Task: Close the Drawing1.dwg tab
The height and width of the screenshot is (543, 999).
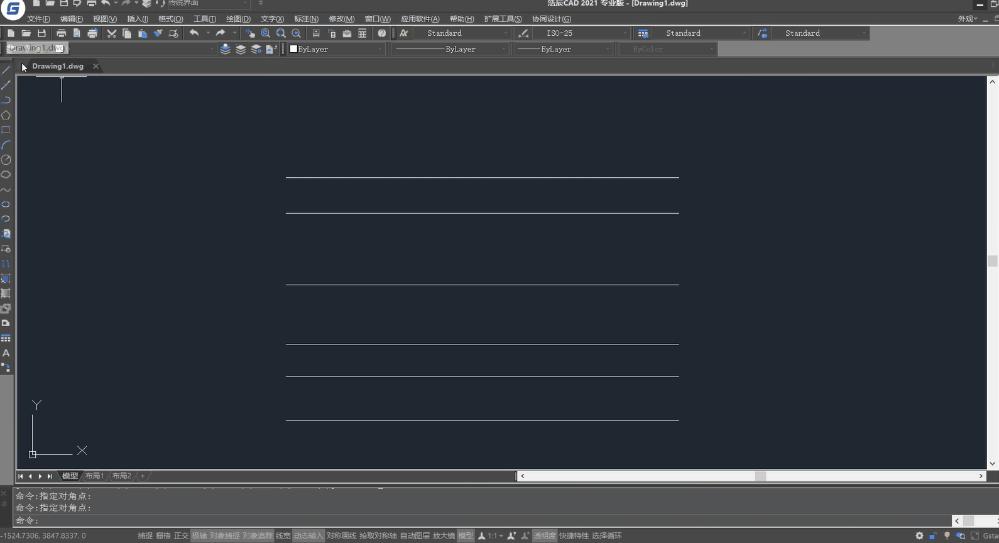Action: 96,66
